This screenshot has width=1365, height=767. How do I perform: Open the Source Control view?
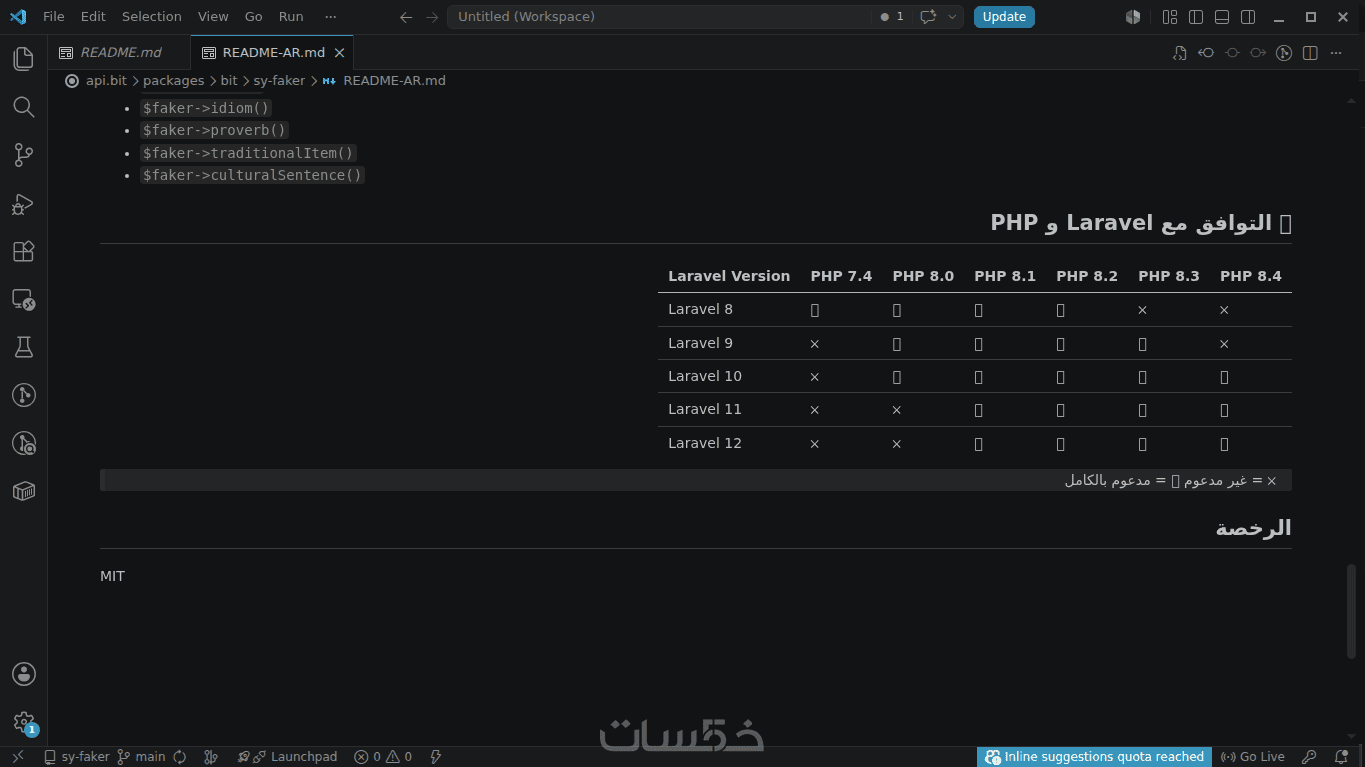[23, 155]
